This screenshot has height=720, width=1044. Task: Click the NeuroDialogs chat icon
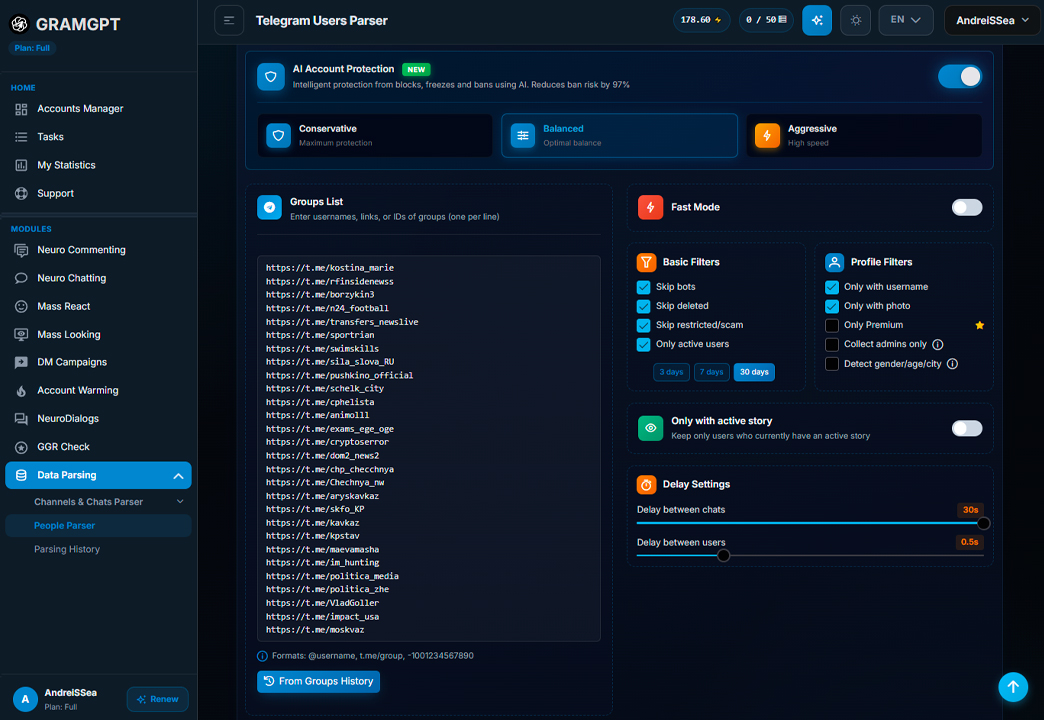coord(21,418)
